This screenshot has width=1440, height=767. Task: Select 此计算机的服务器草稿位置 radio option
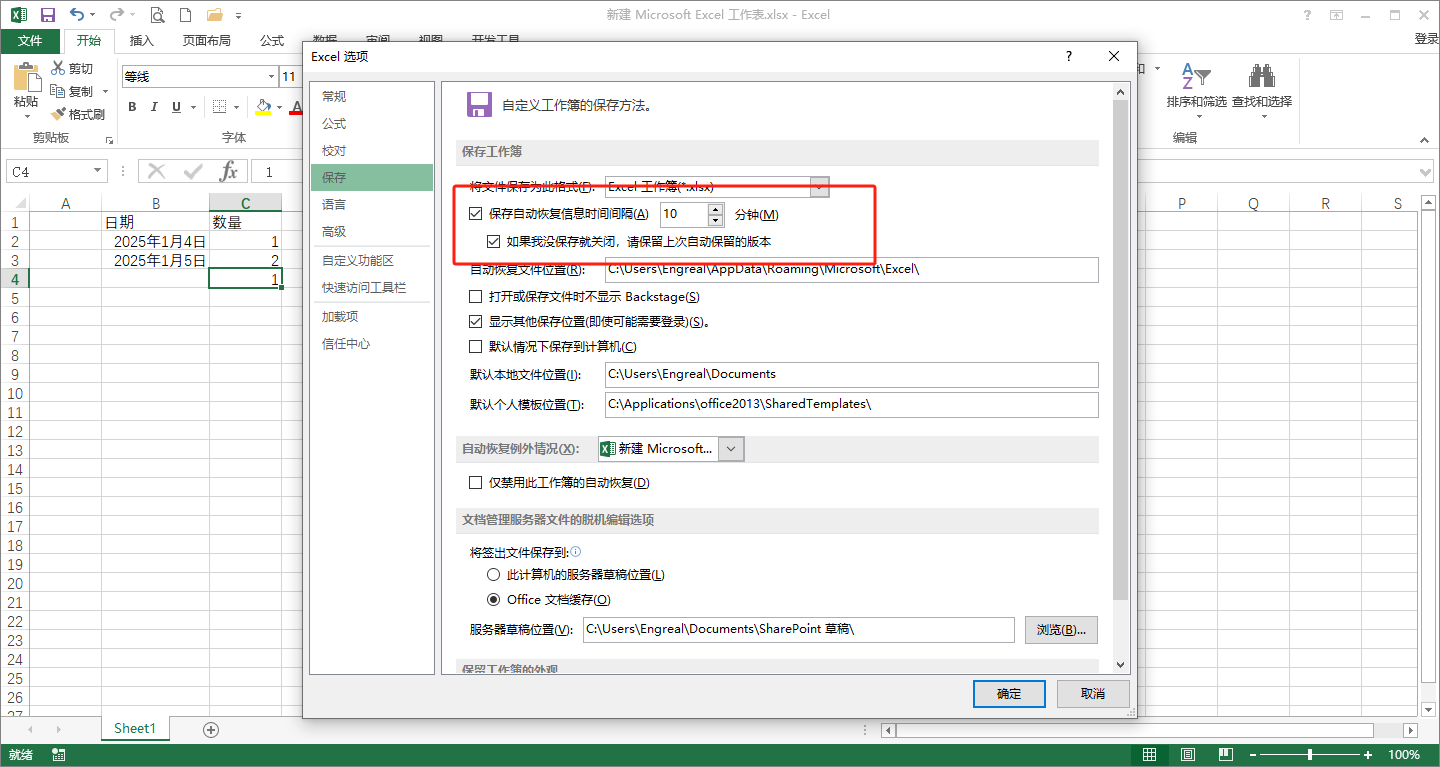coord(493,575)
